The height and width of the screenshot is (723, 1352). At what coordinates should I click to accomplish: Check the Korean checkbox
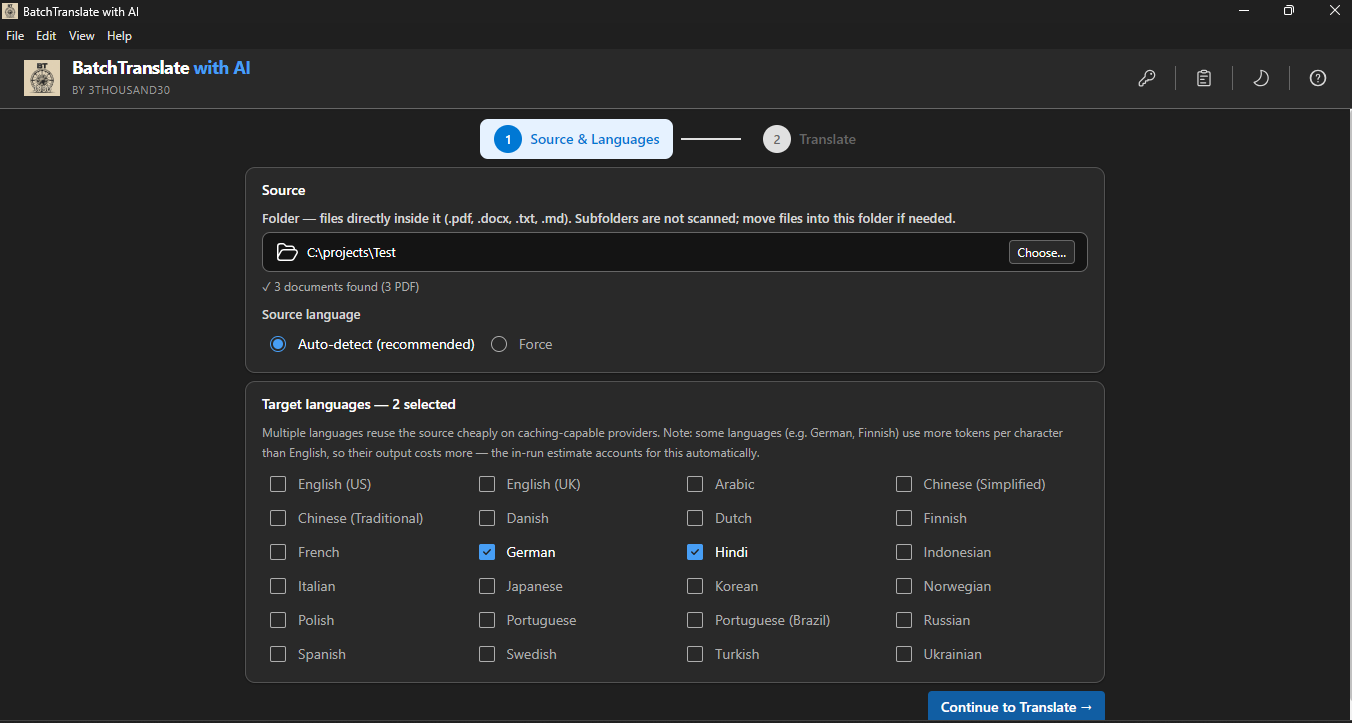tap(695, 586)
